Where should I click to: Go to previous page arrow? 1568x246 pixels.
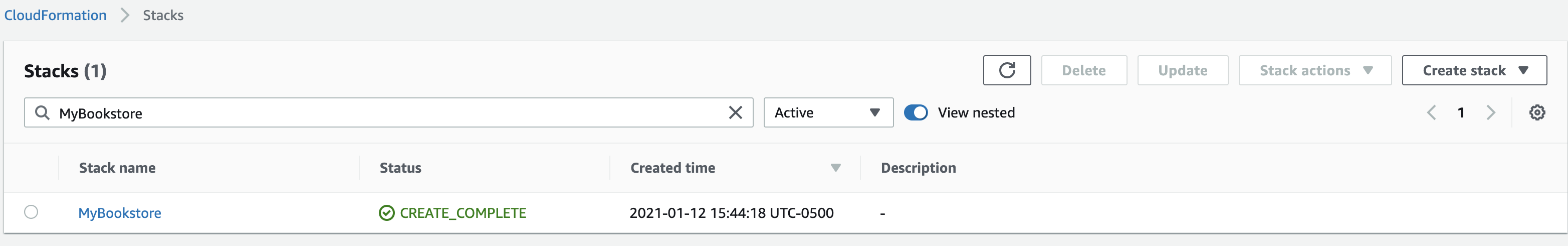pyautogui.click(x=1431, y=112)
